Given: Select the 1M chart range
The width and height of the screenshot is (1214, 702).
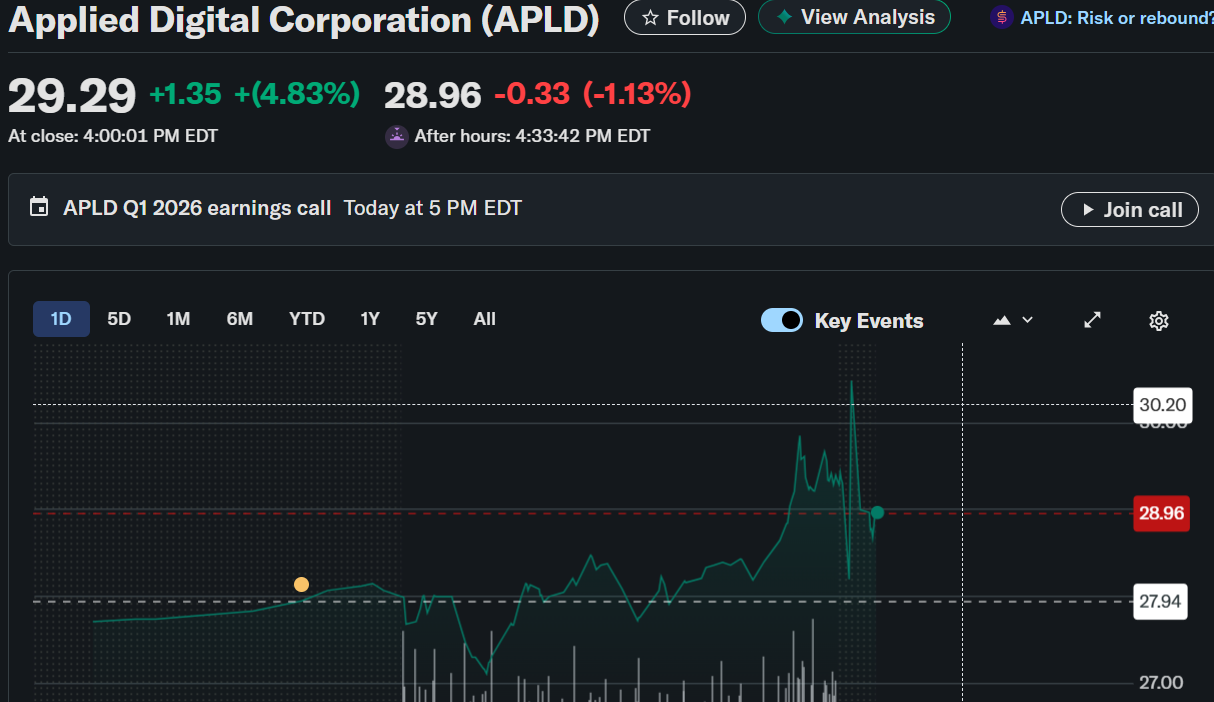Looking at the screenshot, I should (x=178, y=319).
